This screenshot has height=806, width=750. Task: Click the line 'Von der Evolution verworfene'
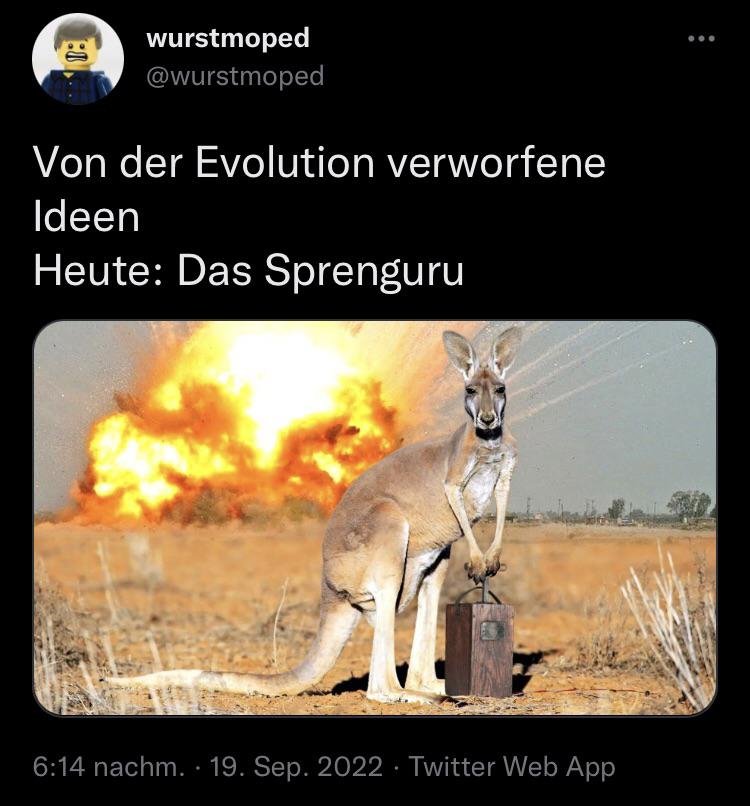point(319,163)
